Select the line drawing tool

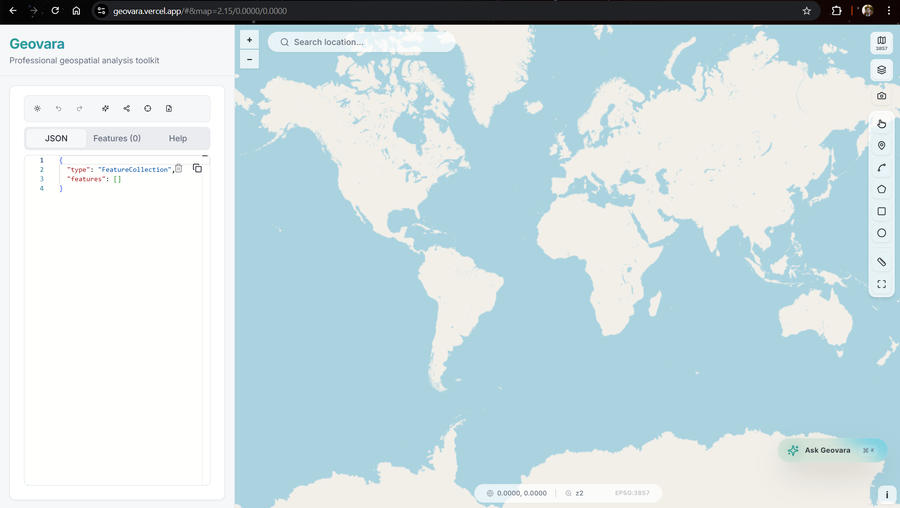(882, 168)
